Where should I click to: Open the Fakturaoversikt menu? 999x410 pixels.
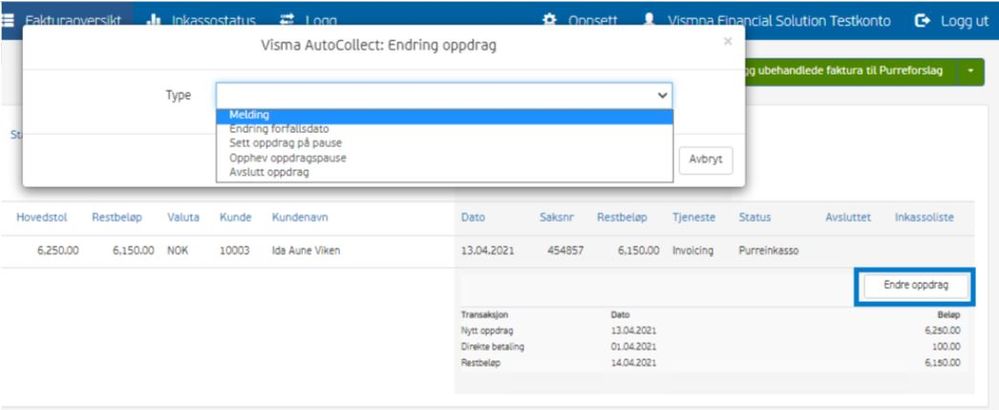[73, 20]
